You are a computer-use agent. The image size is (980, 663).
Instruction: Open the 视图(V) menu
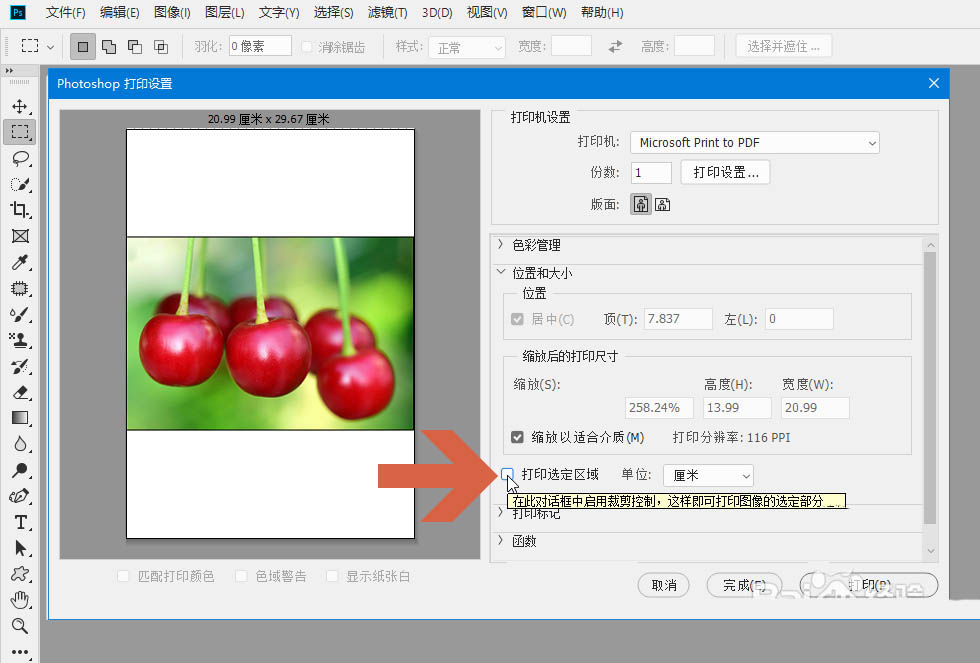tap(487, 12)
